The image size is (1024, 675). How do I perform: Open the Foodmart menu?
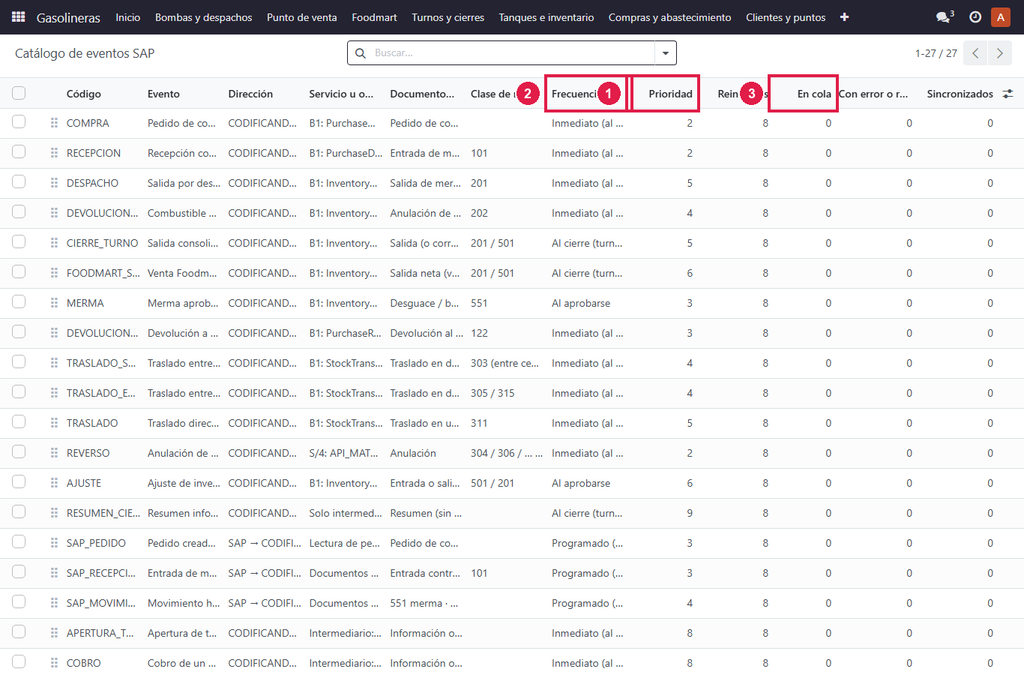pos(374,17)
